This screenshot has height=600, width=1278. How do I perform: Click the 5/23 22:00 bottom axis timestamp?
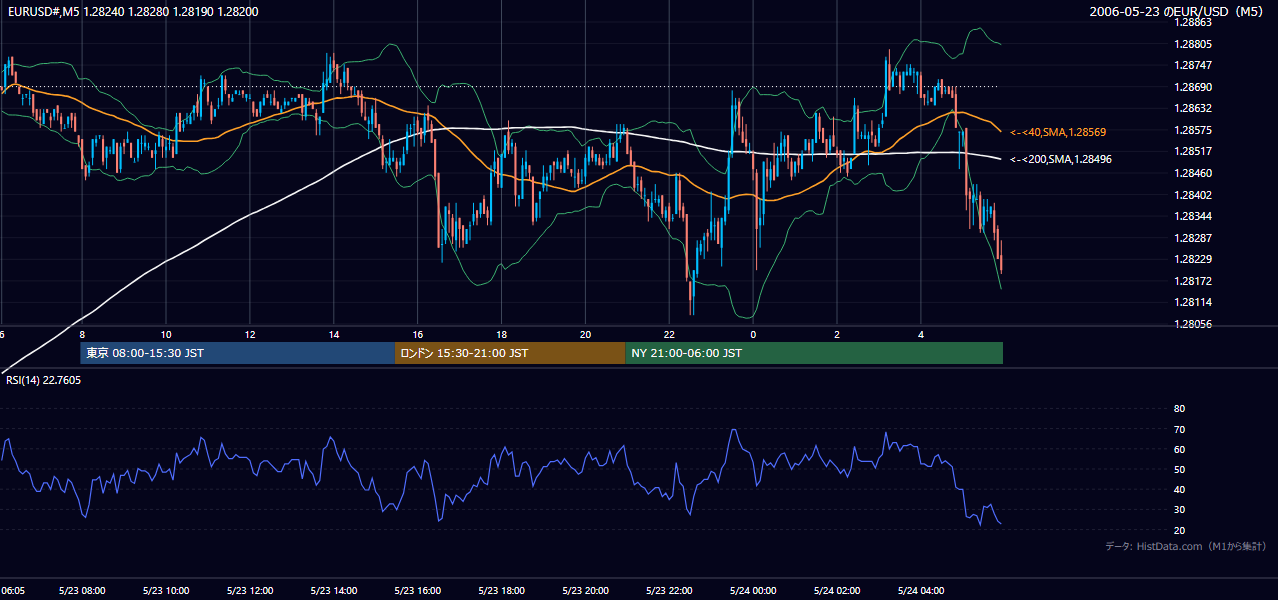click(x=670, y=590)
